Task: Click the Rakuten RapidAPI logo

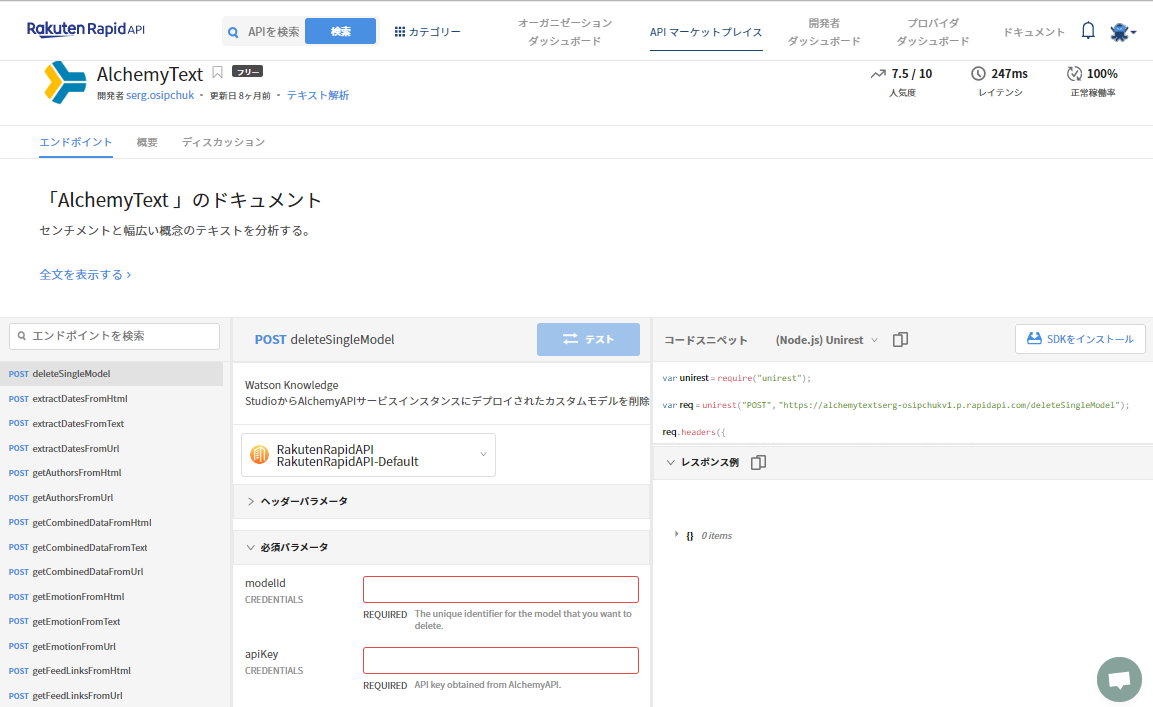Action: point(86,29)
